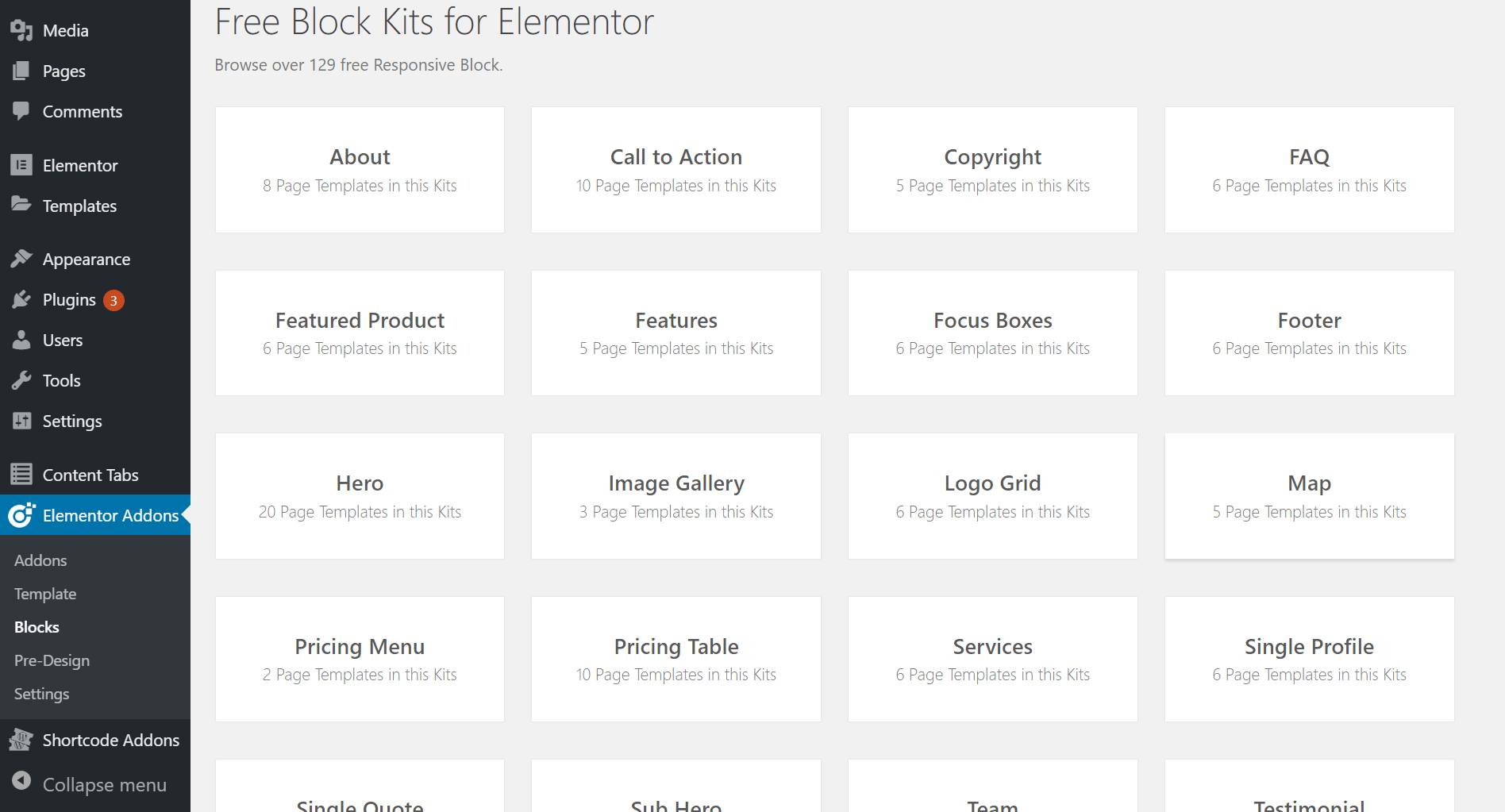Viewport: 1505px width, 812px height.
Task: Open the Elementor menu item
Action: pos(95,165)
